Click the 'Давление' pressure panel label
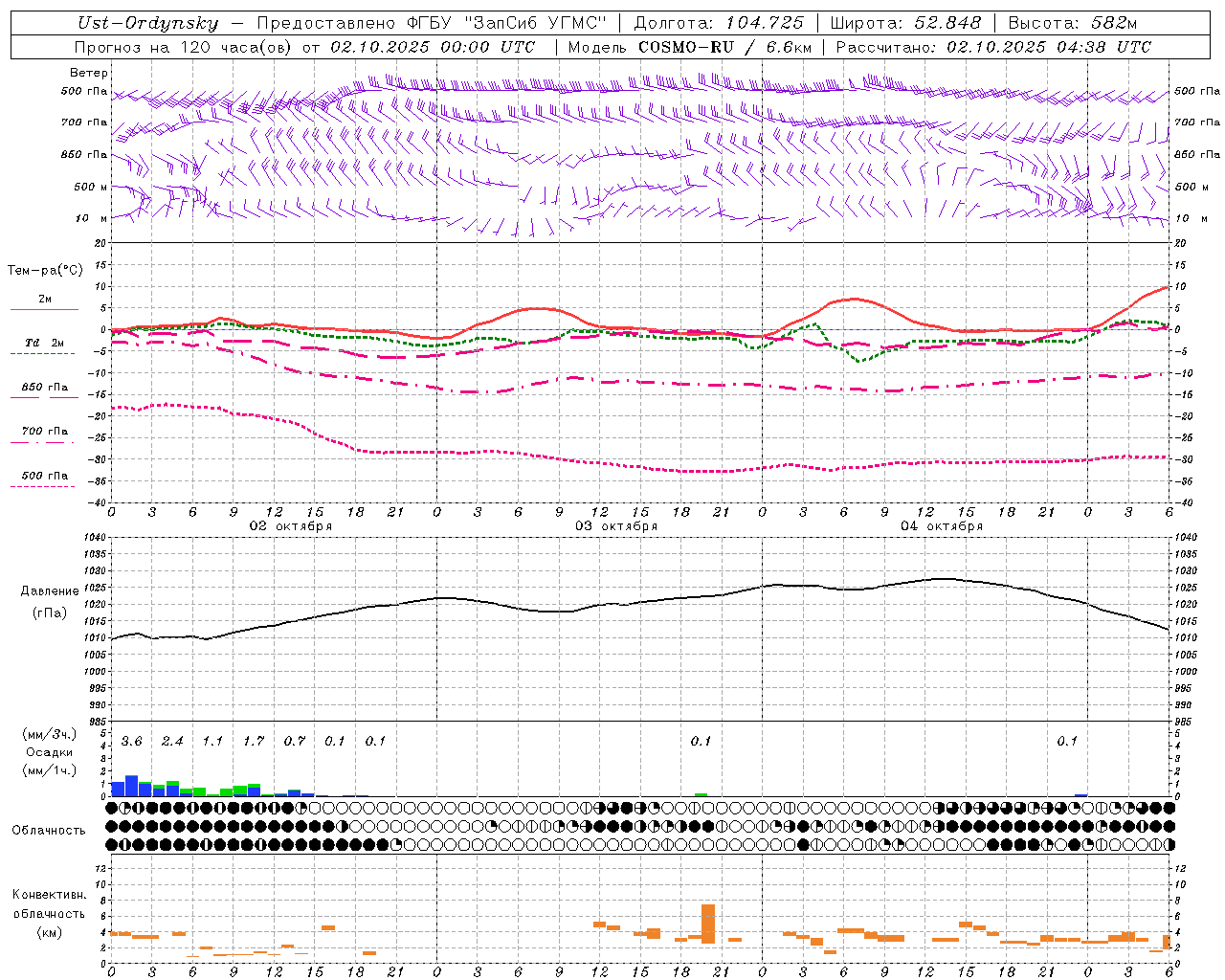The image size is (1225, 980). click(50, 591)
